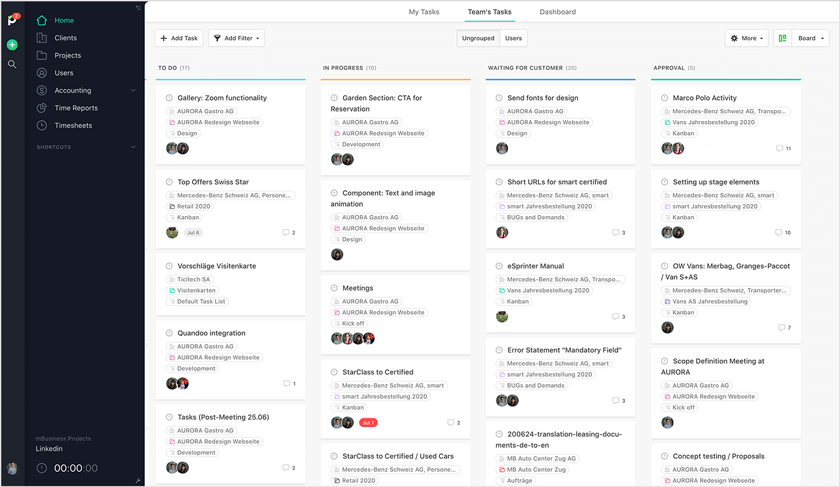Mark Marco Polo Activity as complete
The height and width of the screenshot is (487, 840).
[665, 98]
